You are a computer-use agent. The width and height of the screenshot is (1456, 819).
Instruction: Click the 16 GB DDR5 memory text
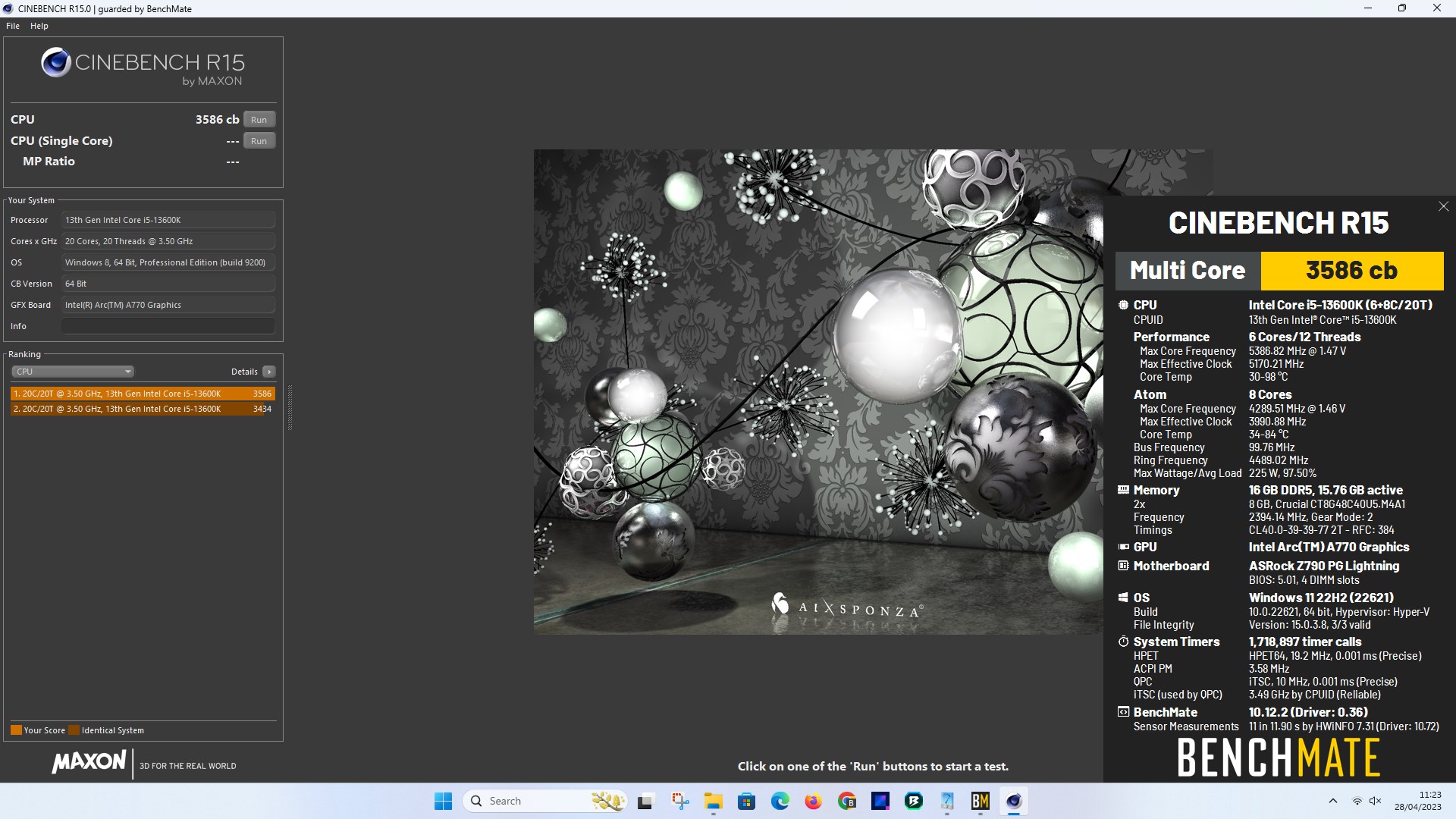[1326, 490]
